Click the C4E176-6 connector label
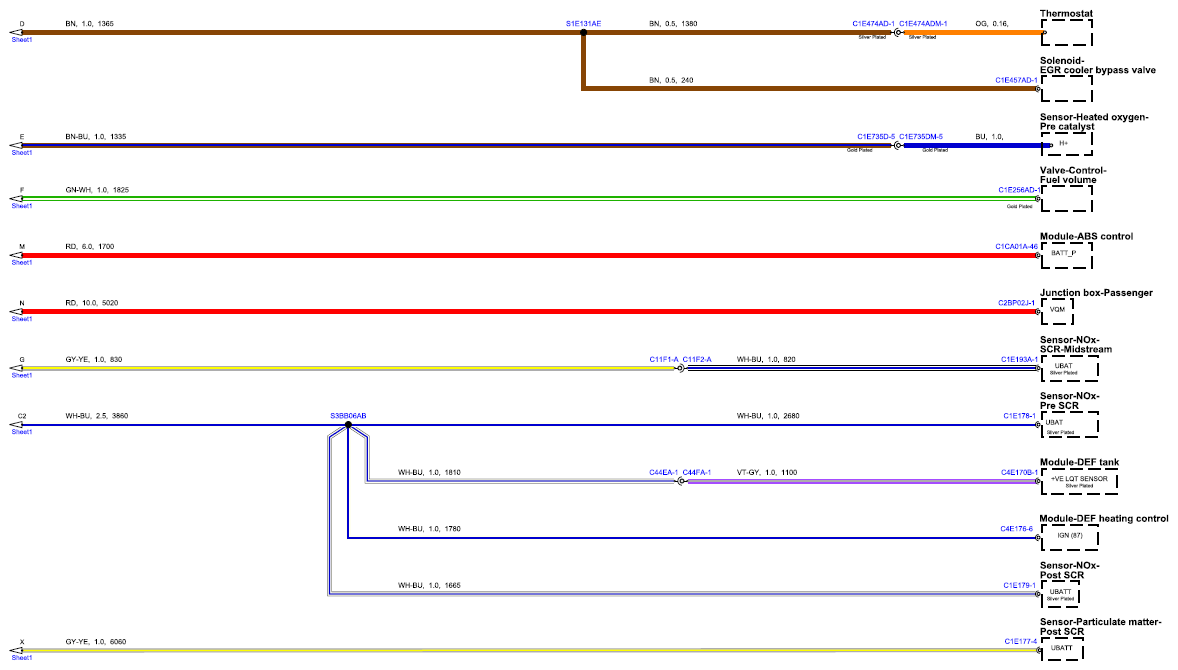Viewport: 1178px width, 670px height. tap(1016, 529)
